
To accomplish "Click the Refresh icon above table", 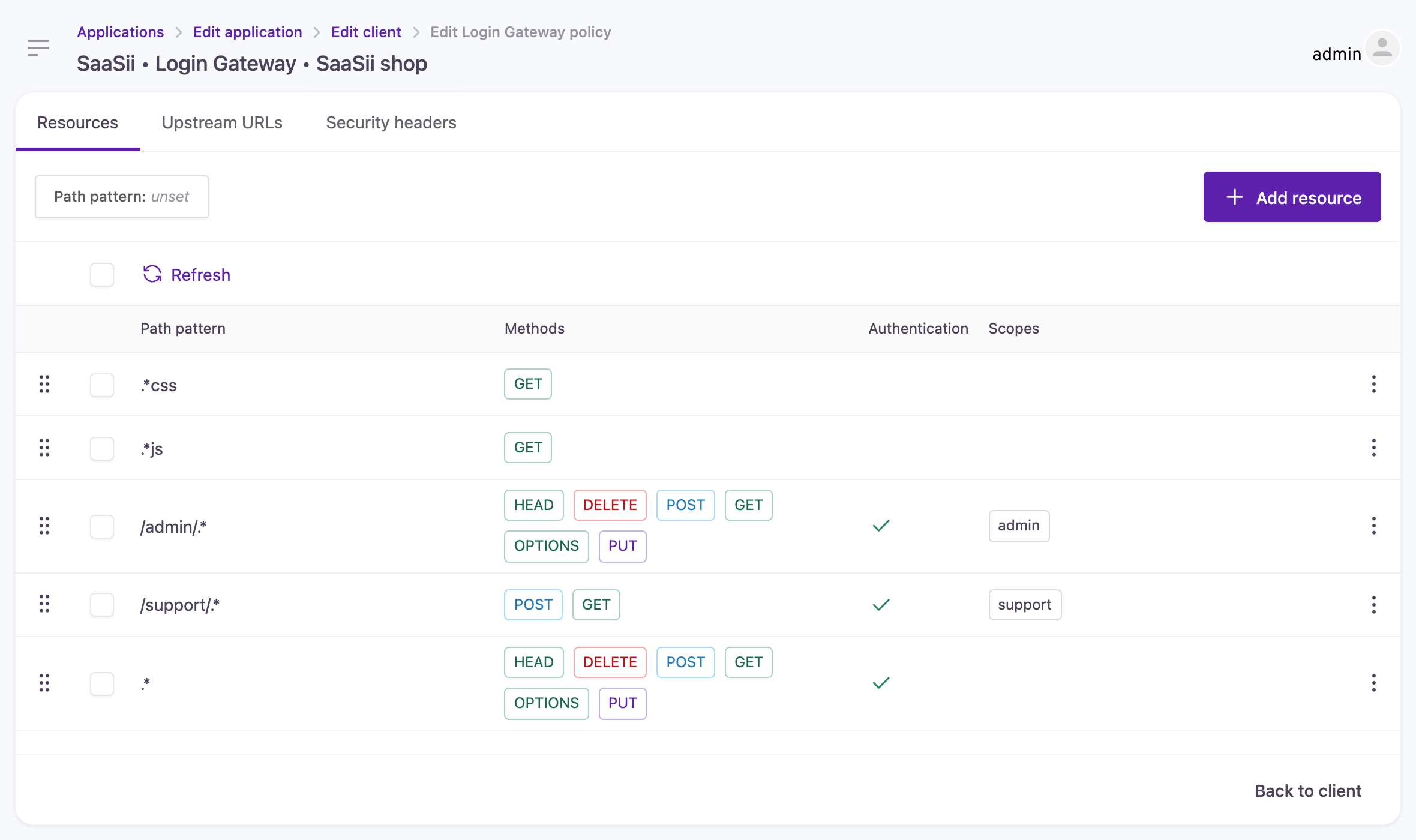I will [x=152, y=274].
